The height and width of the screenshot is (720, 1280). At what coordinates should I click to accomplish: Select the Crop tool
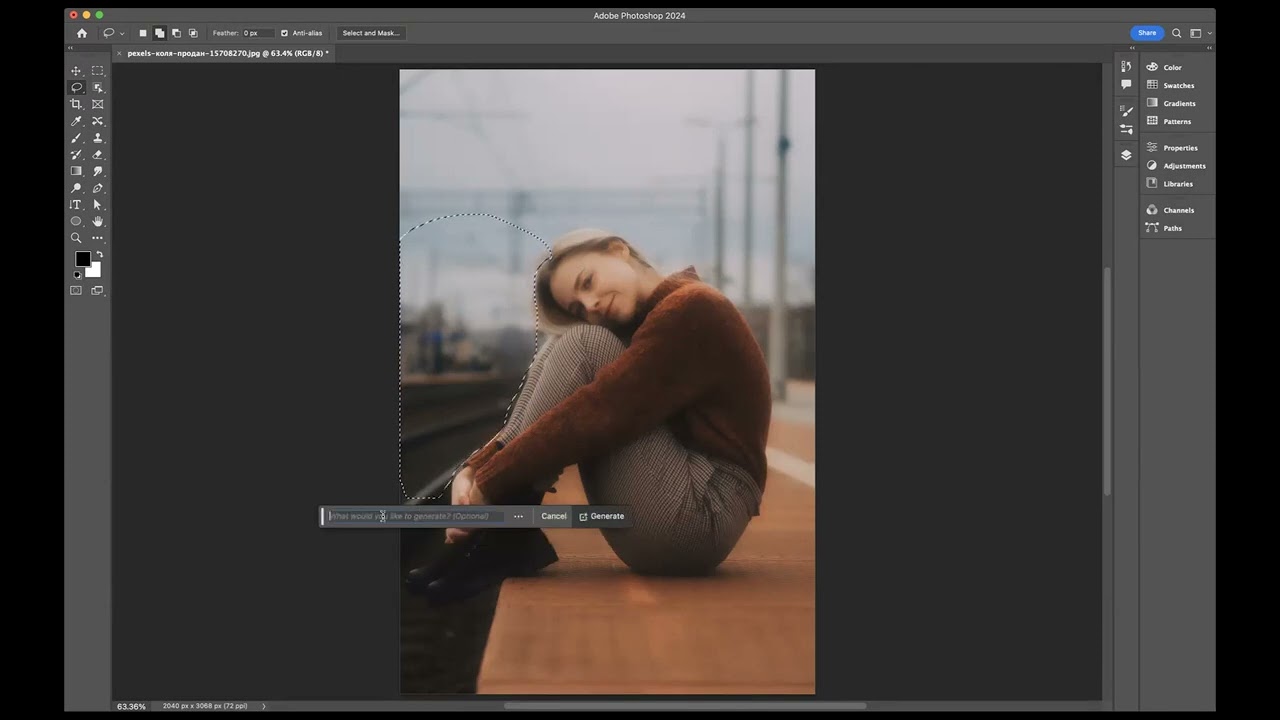[76, 104]
